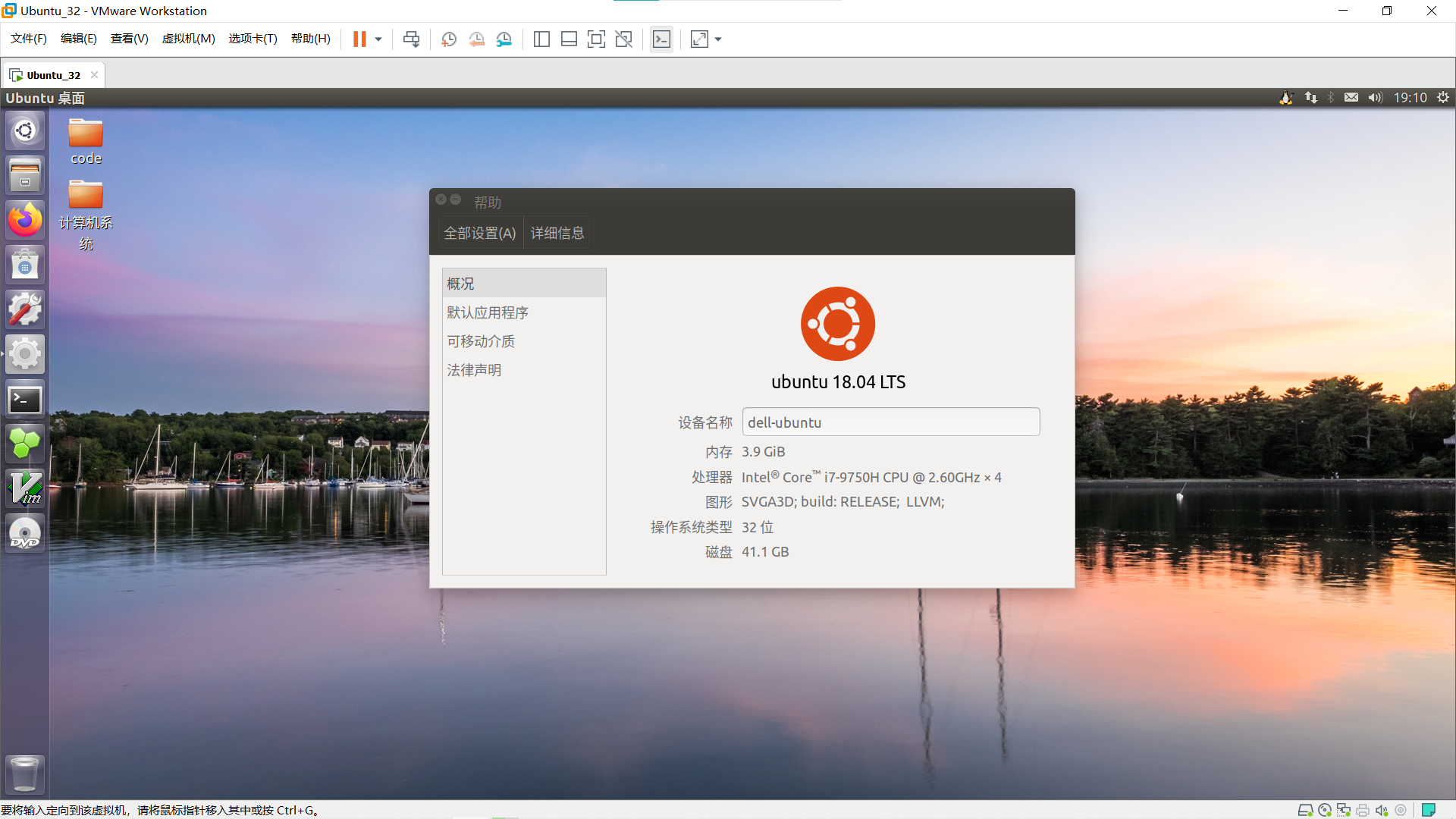
Task: Toggle the library sidebar panel
Action: (x=541, y=39)
